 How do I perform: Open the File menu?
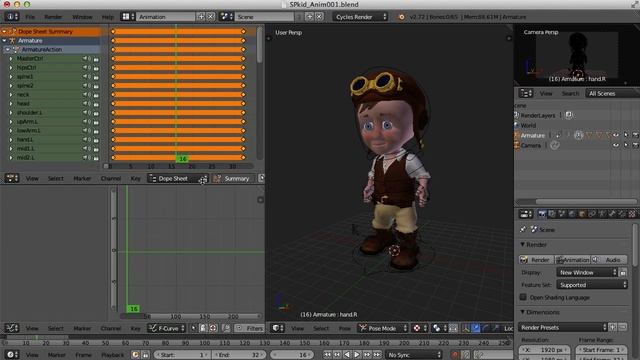30,17
